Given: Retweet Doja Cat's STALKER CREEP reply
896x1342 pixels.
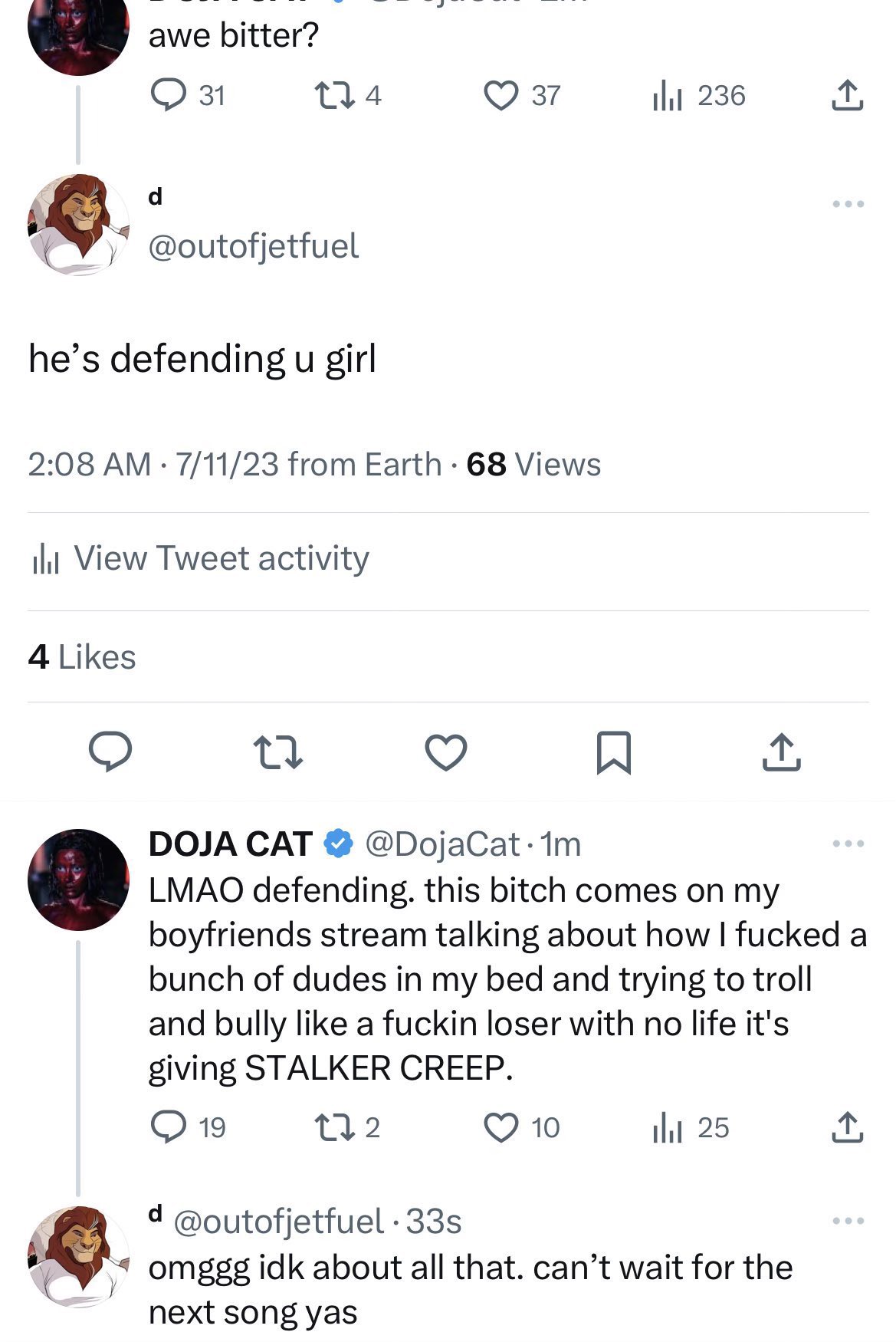Looking at the screenshot, I should tap(333, 1127).
